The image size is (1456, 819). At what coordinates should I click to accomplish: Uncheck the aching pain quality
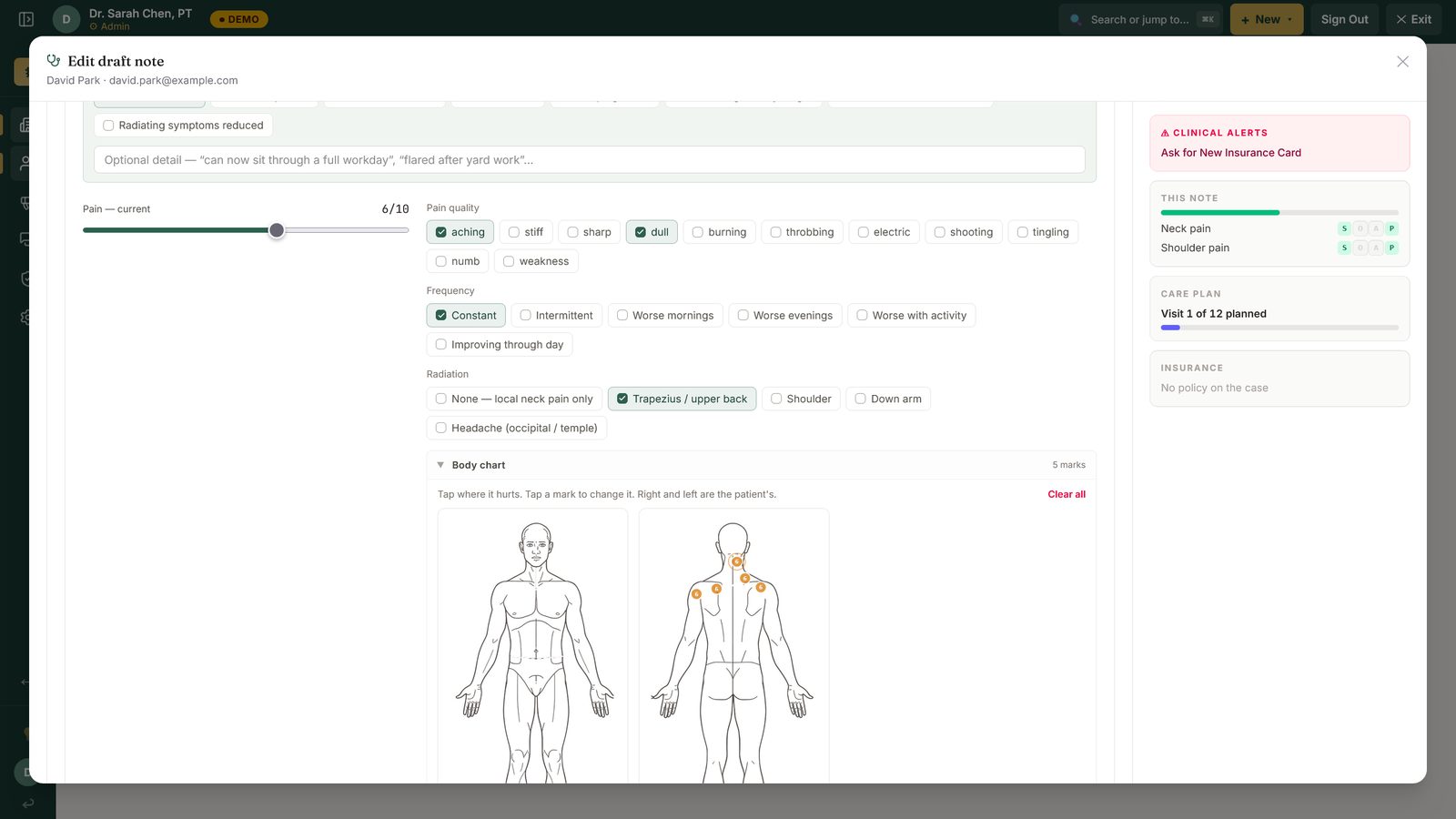pos(460,232)
